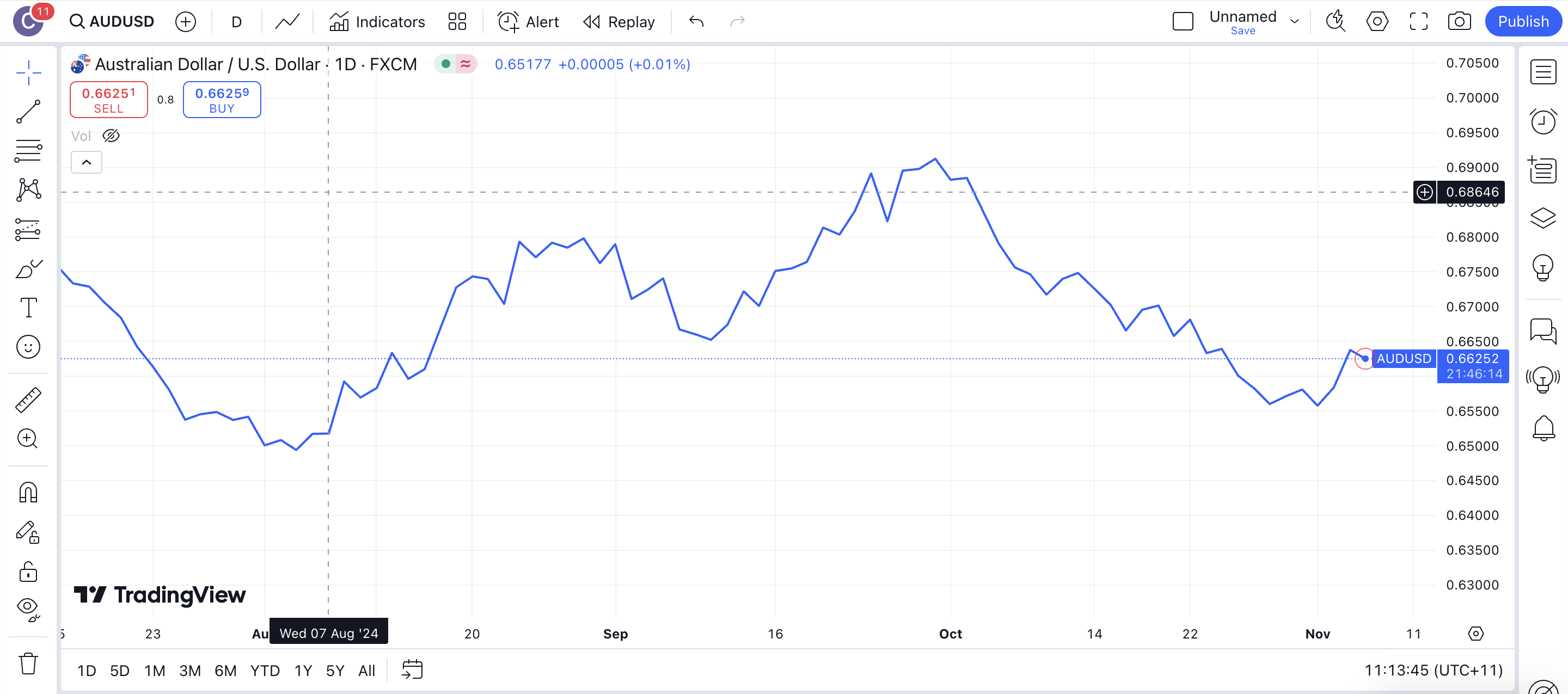Pick the Ruler measure tool
The width and height of the screenshot is (1568, 694).
pos(28,400)
